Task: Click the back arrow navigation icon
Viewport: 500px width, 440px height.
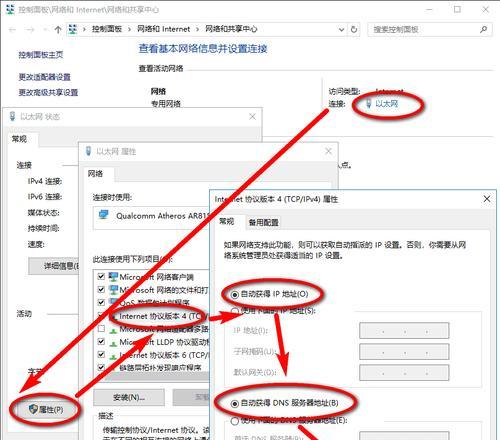Action: click(x=13, y=30)
